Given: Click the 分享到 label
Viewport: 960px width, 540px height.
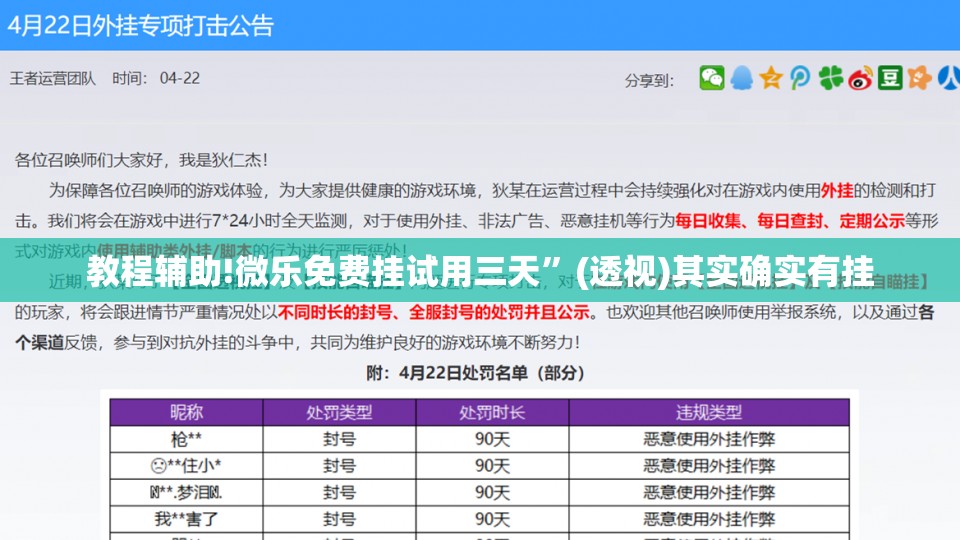Looking at the screenshot, I should (649, 80).
